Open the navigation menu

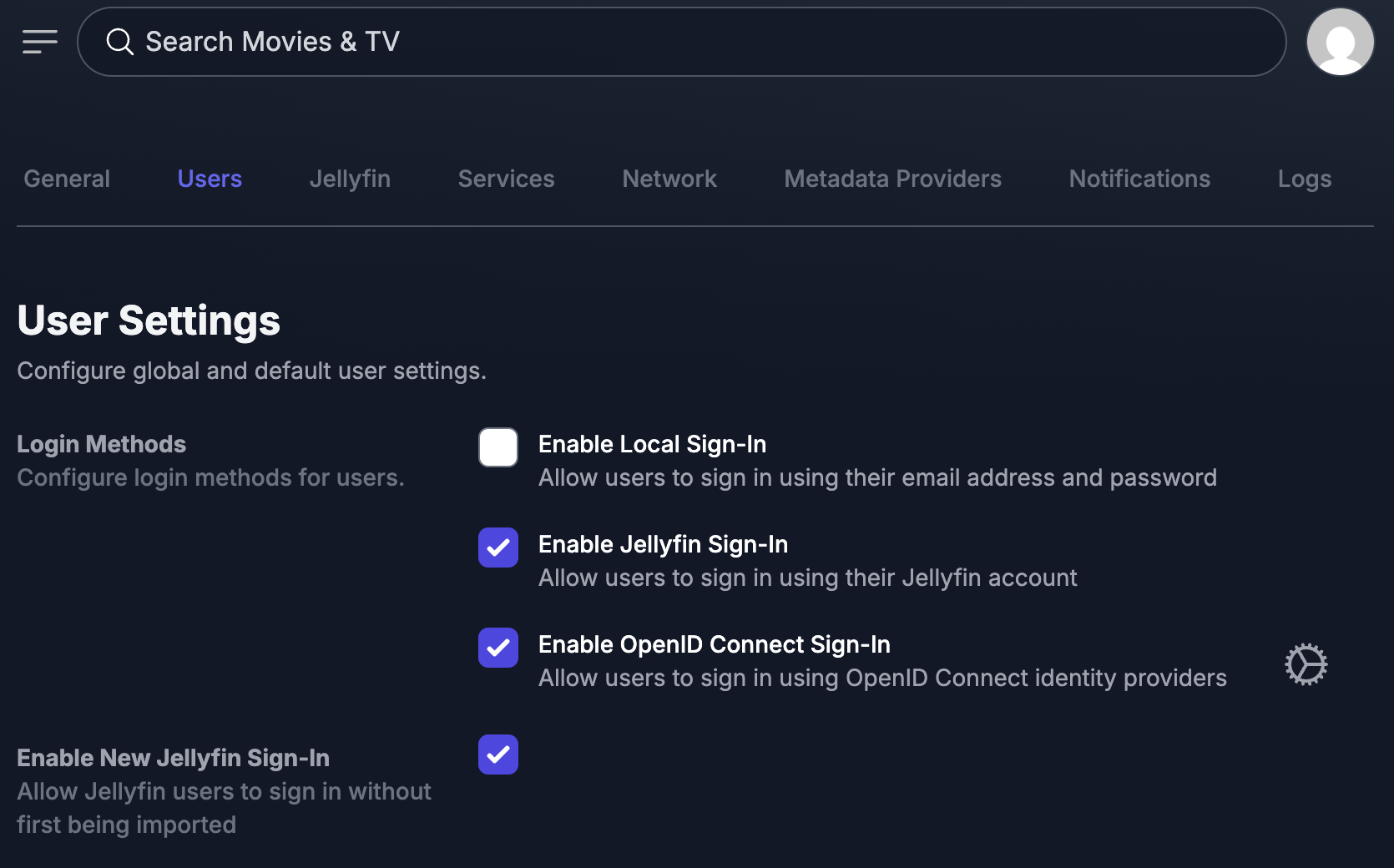39,42
